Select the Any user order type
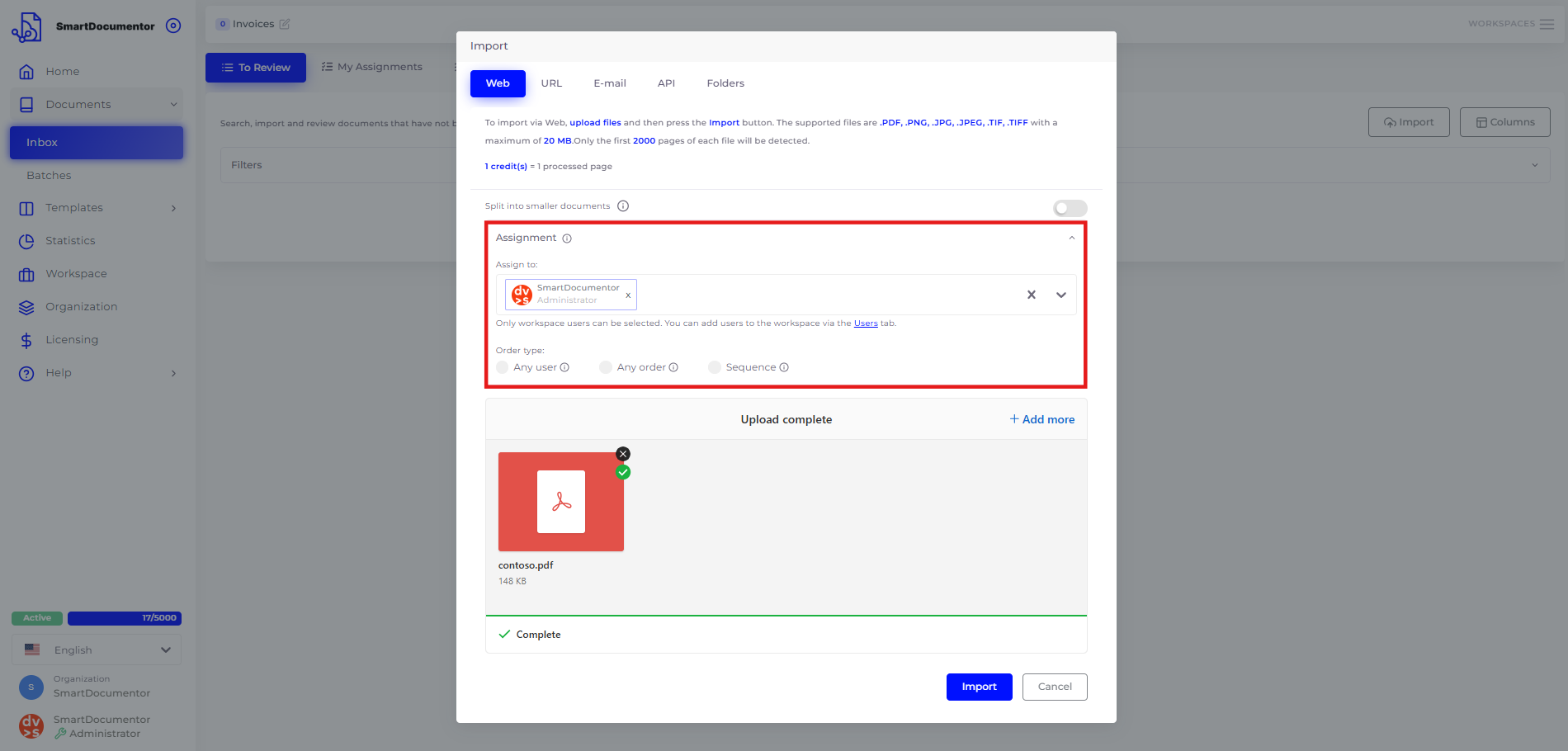This screenshot has height=751, width=1568. (x=503, y=367)
